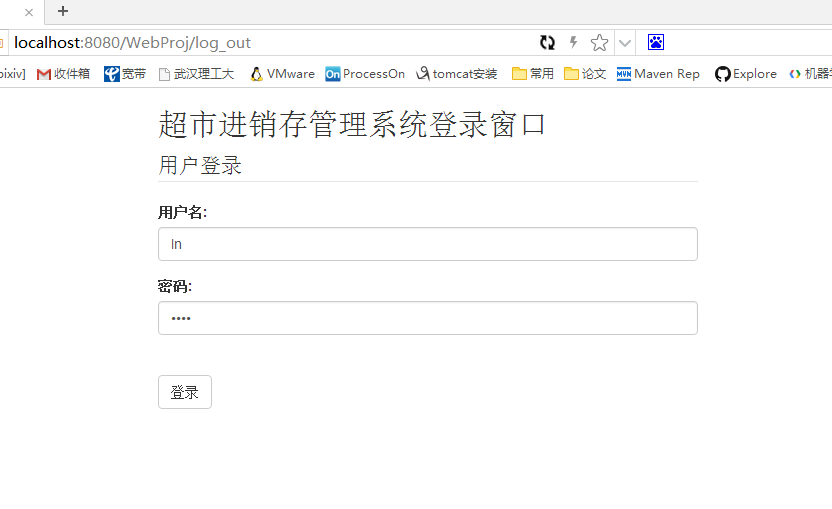
Task: Click the 超市进销存管理系统登录窗口 heading
Action: 352,125
